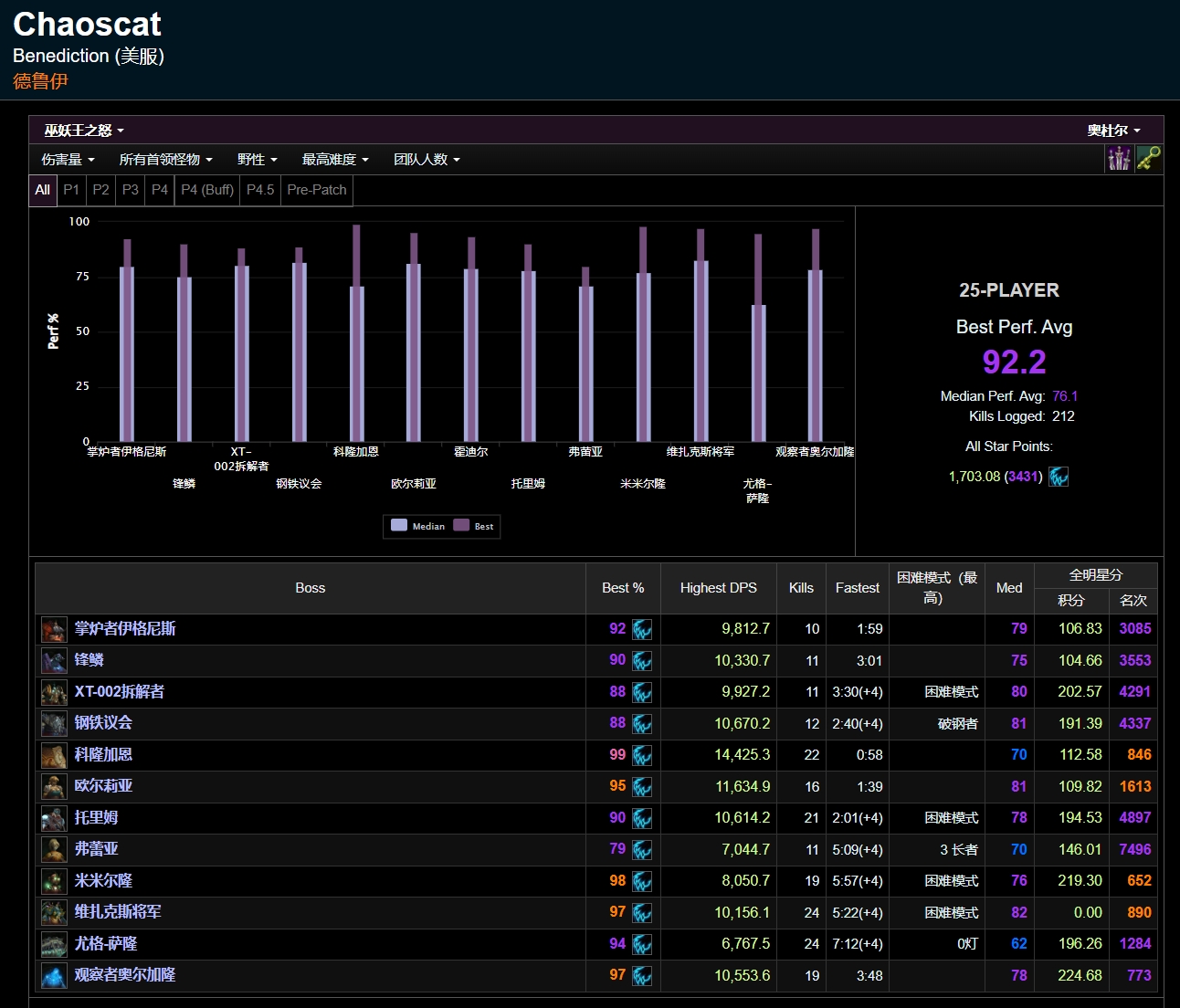Click rank 7496 in 弗蕾亚 row

pos(1135,849)
